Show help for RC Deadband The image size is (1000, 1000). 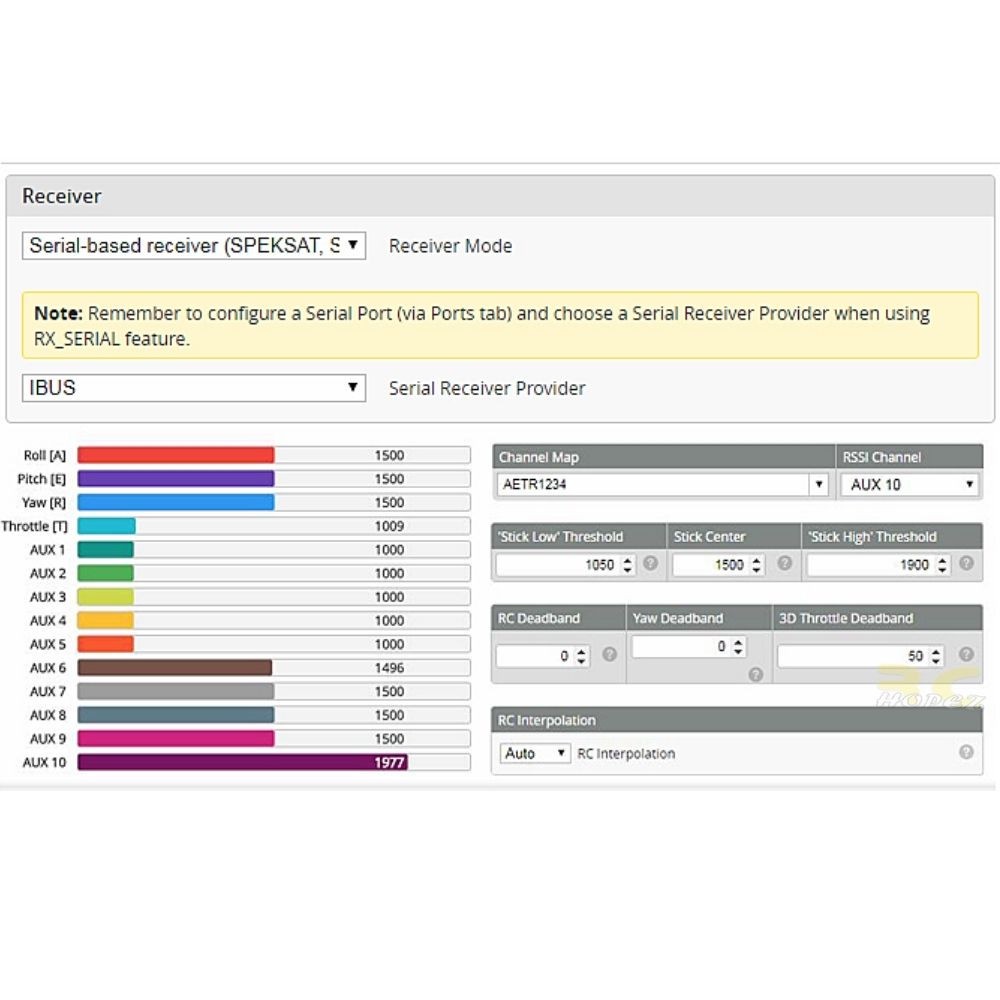point(609,655)
